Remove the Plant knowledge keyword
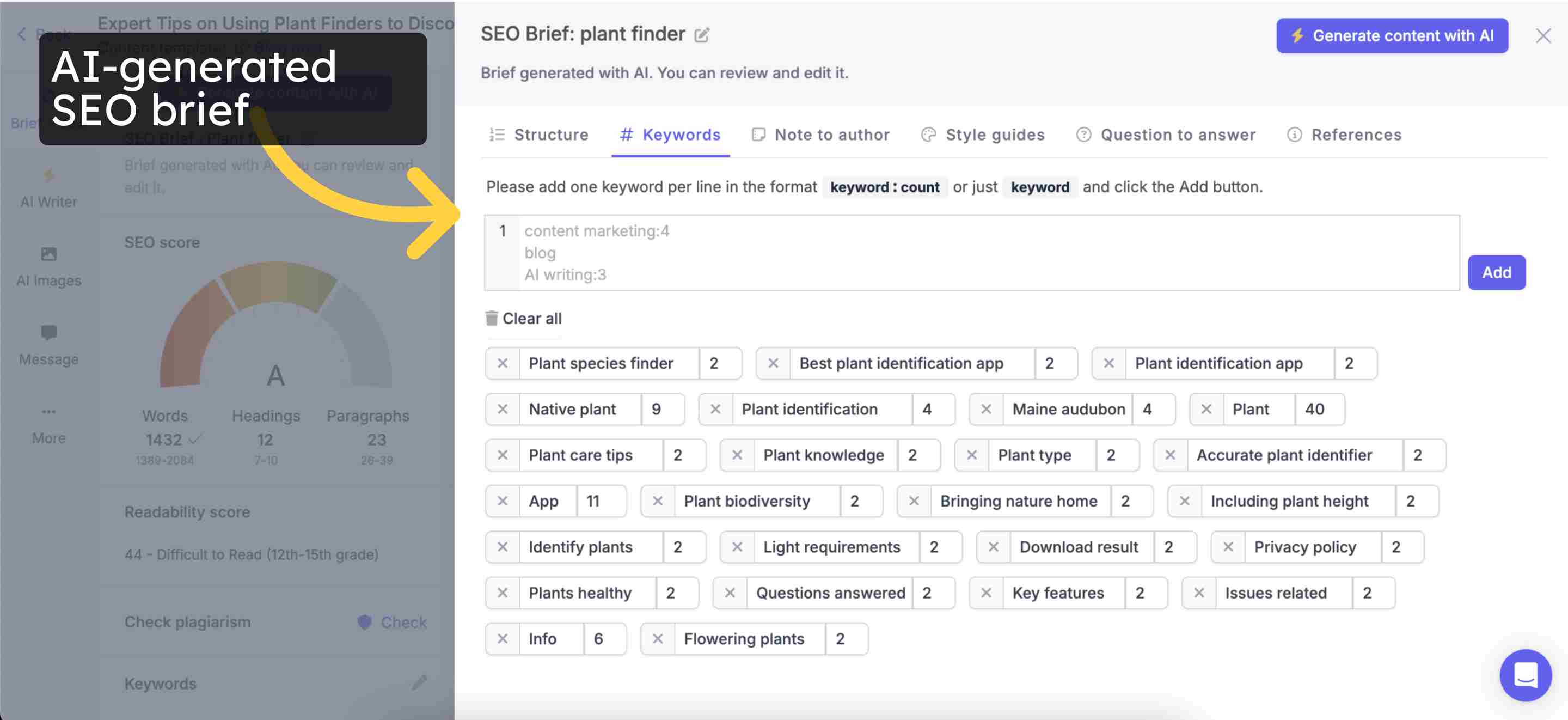 (737, 456)
